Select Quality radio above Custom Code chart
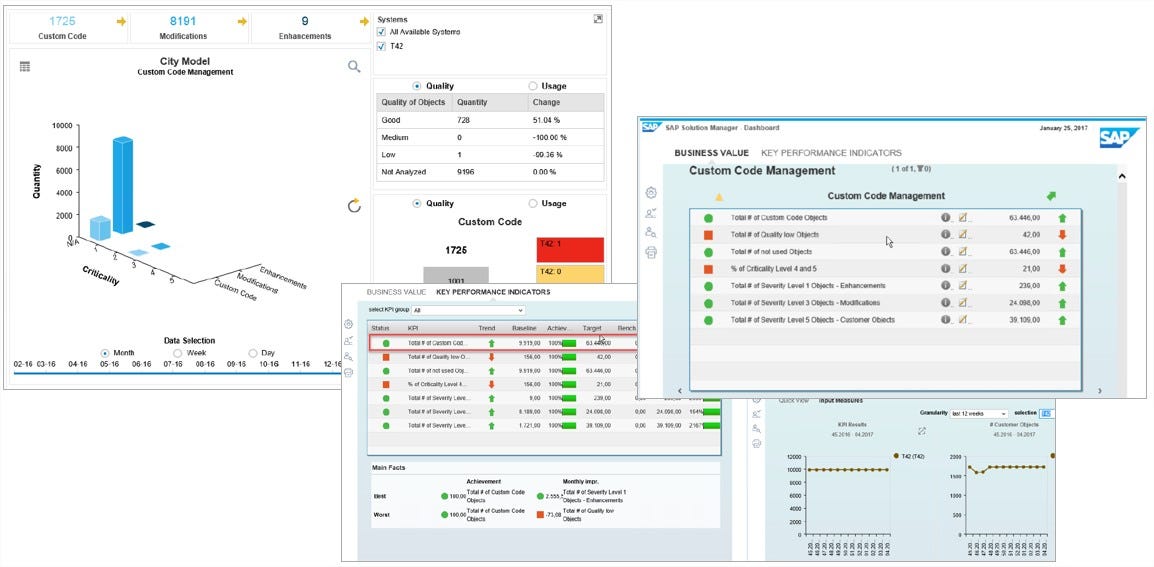1154x567 pixels. (x=417, y=203)
